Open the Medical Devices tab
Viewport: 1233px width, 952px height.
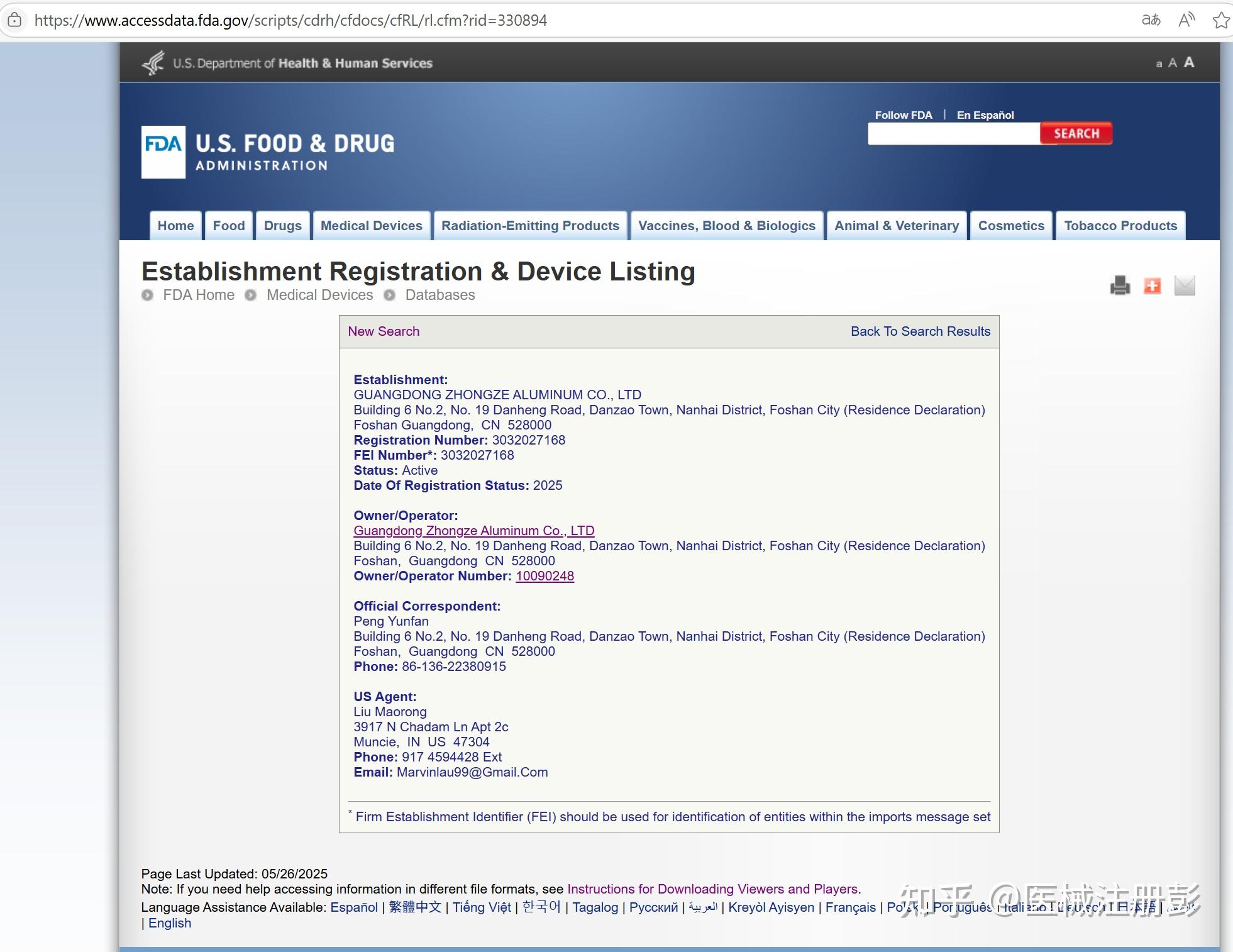click(x=372, y=226)
